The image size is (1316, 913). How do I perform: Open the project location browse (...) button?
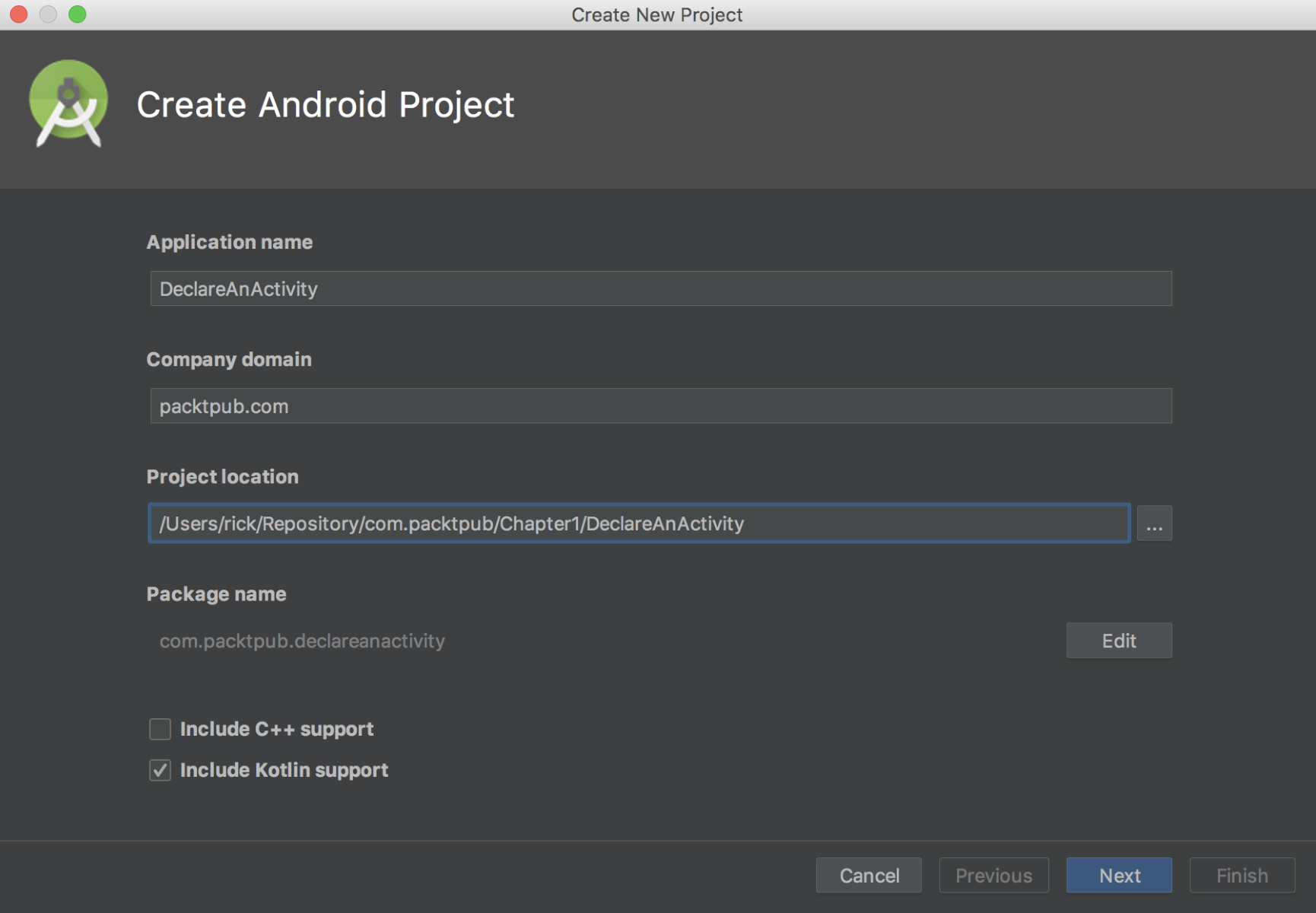tap(1154, 523)
